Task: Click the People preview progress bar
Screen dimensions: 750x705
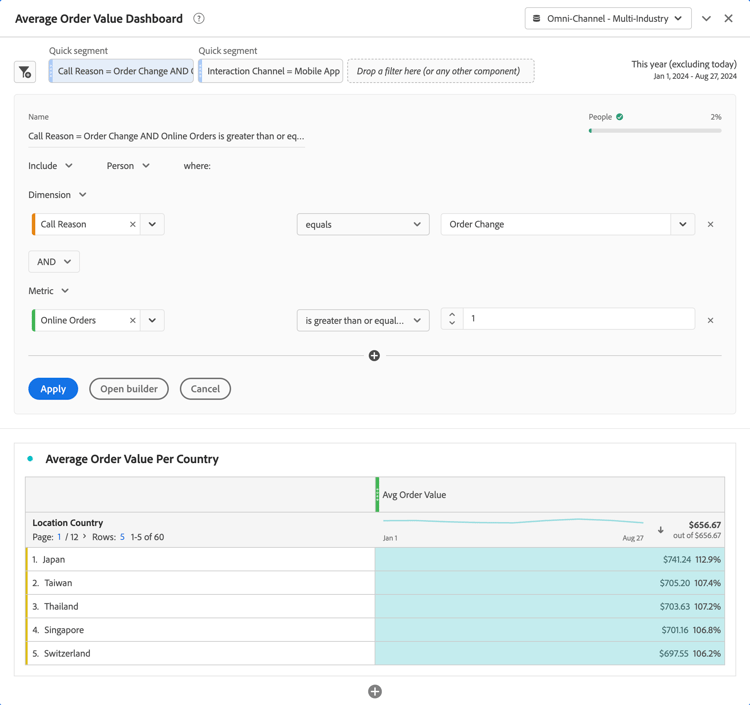Action: coord(655,131)
